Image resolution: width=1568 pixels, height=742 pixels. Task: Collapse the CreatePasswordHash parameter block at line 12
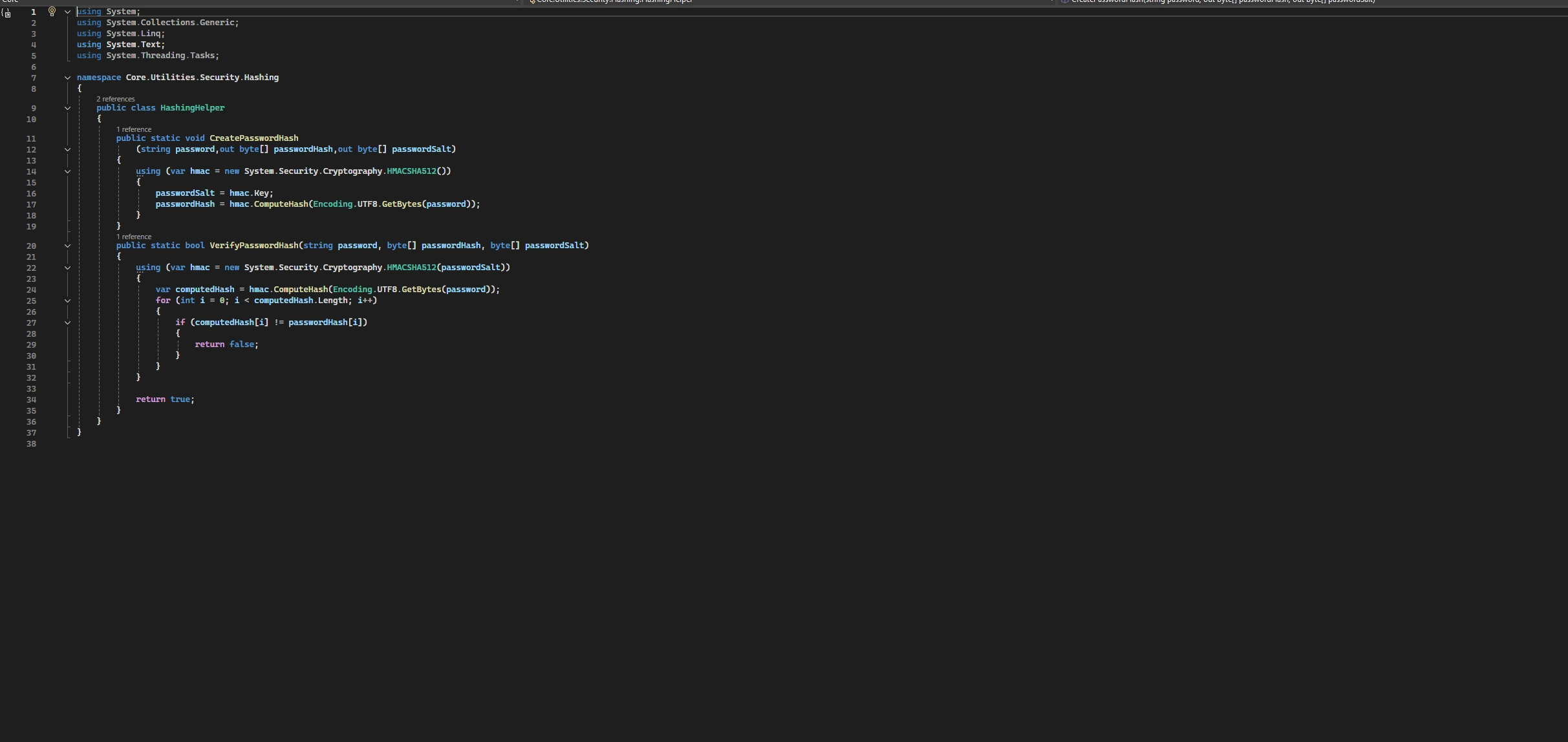[67, 149]
